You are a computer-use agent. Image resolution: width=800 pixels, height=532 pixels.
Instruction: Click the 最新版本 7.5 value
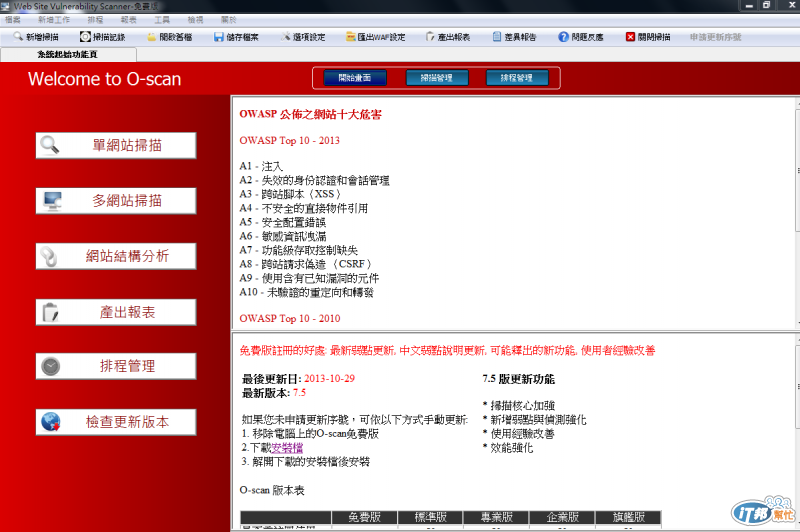click(x=299, y=393)
